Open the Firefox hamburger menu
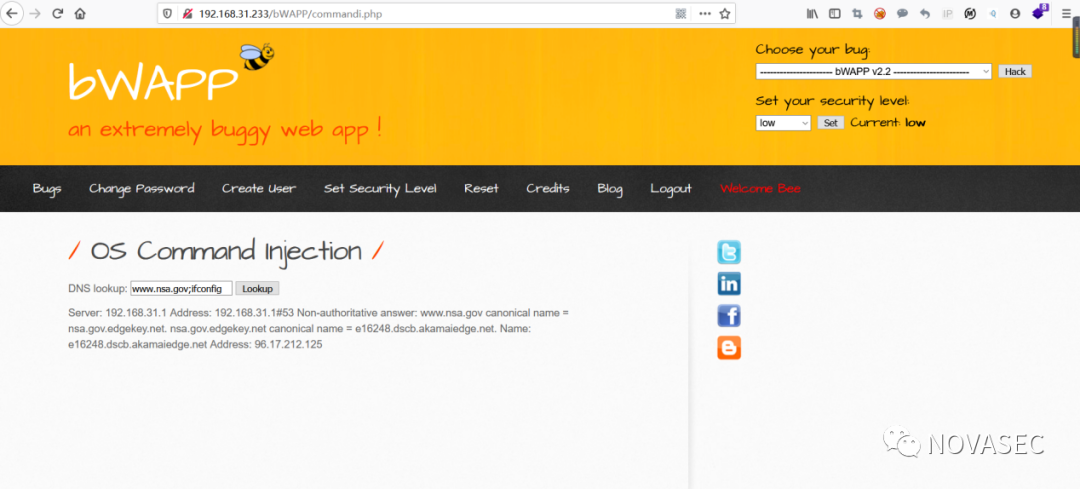1080x489 pixels. 1066,13
